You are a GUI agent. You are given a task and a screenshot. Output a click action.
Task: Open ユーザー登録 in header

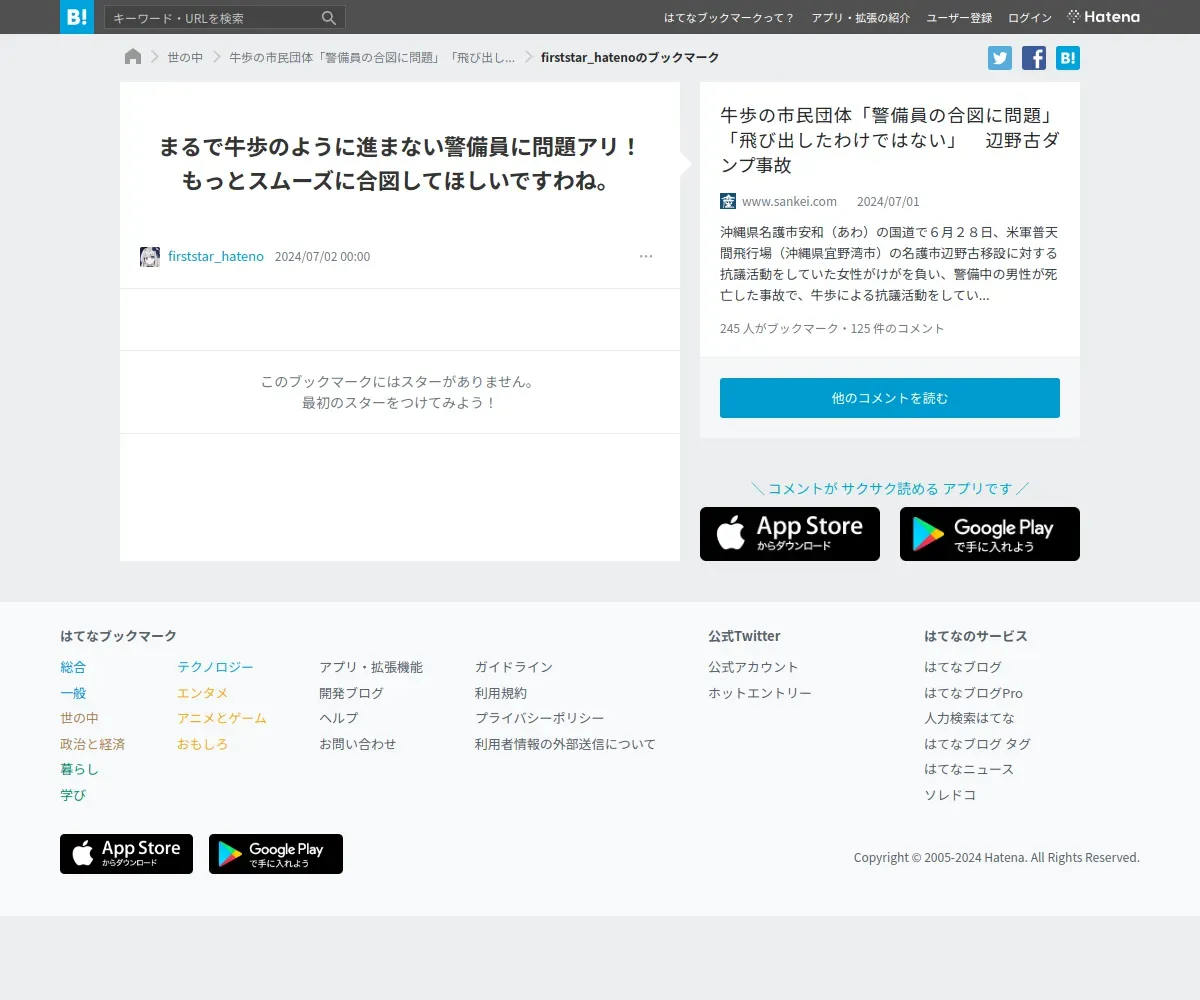pyautogui.click(x=959, y=18)
